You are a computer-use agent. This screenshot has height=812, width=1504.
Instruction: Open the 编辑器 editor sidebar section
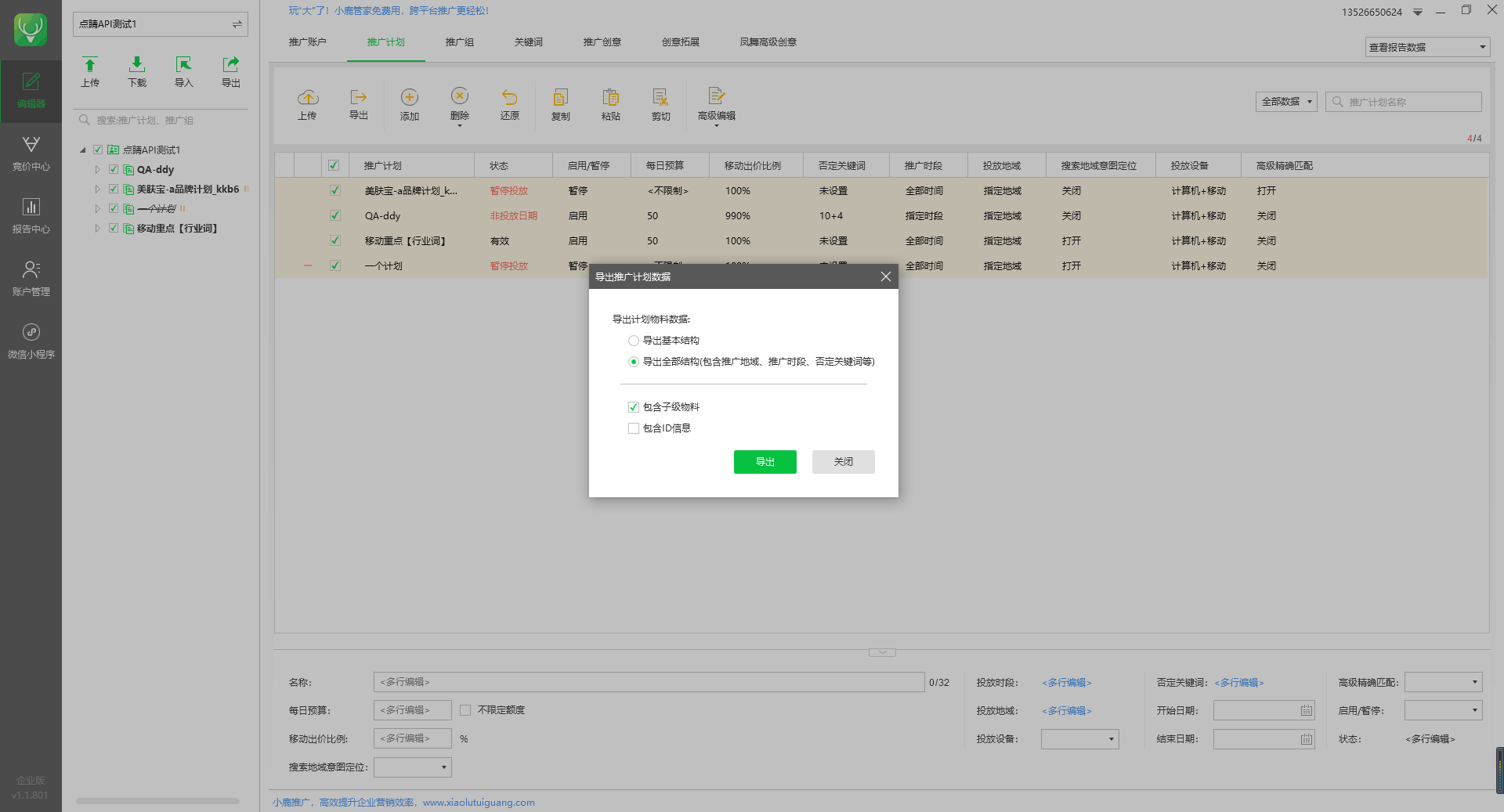tap(31, 91)
